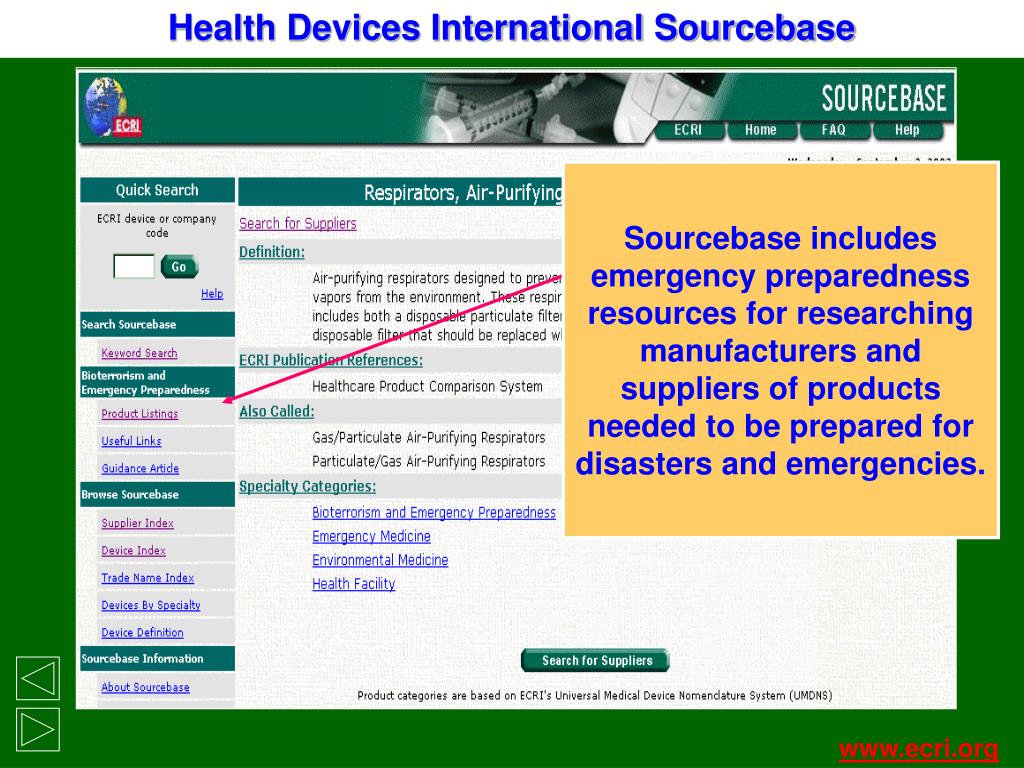
Task: Go to the previous slide arrow
Action: coord(38,678)
